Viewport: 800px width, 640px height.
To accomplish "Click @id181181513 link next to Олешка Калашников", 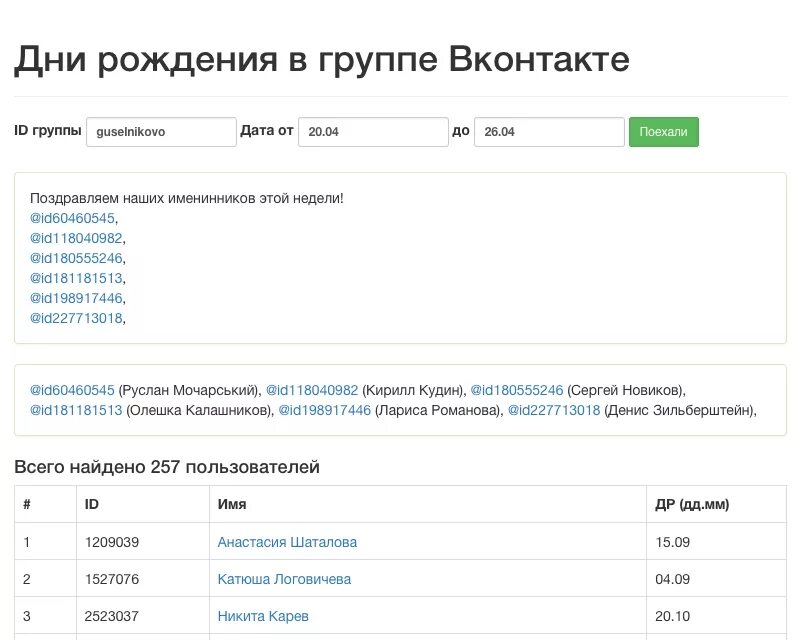I will coord(77,410).
